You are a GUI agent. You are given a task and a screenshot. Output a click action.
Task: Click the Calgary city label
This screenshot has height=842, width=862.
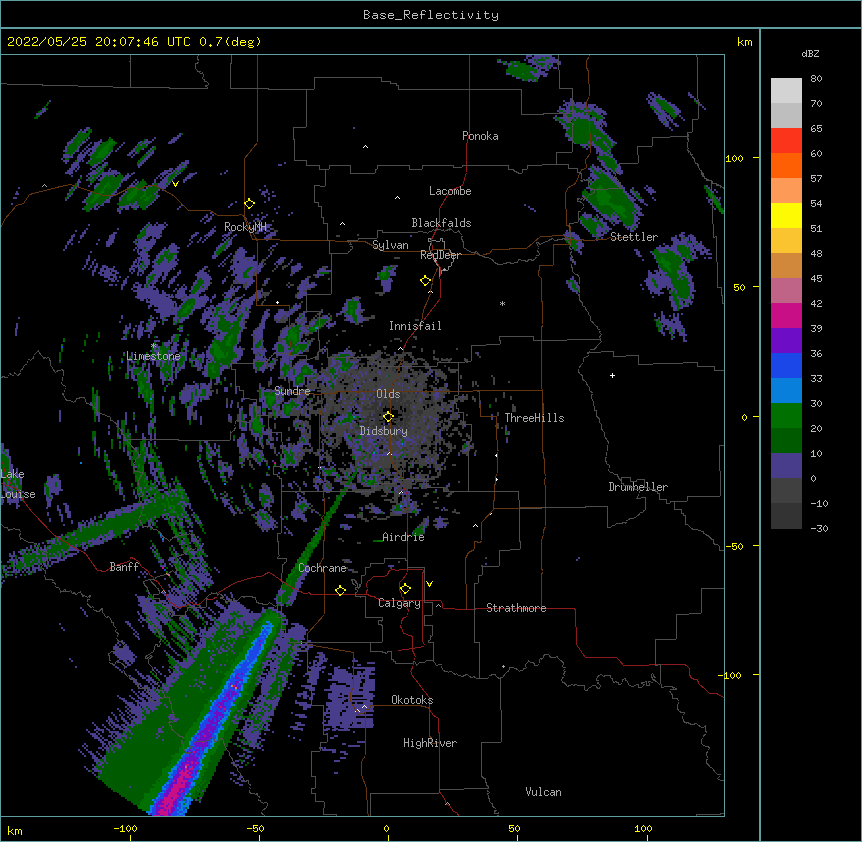pyautogui.click(x=399, y=603)
